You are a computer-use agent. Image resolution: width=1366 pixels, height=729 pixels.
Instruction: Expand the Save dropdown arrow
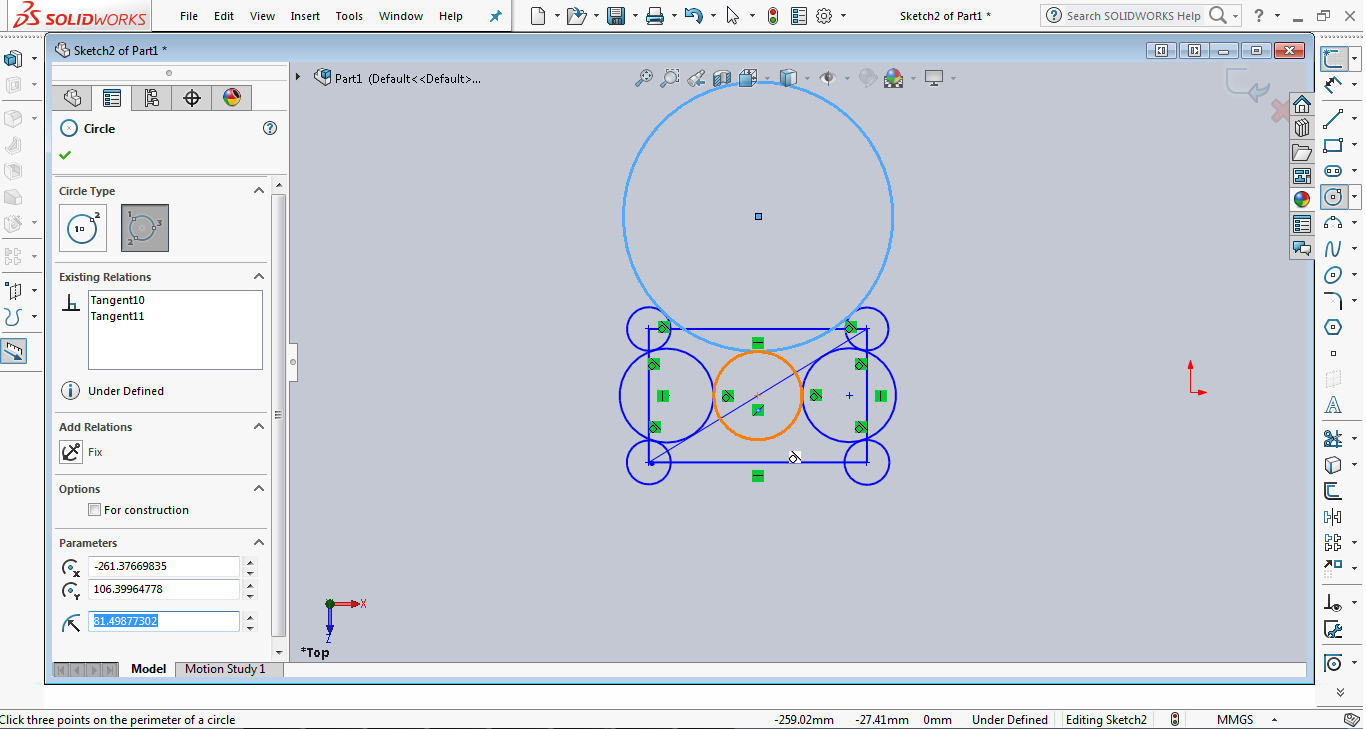click(634, 16)
